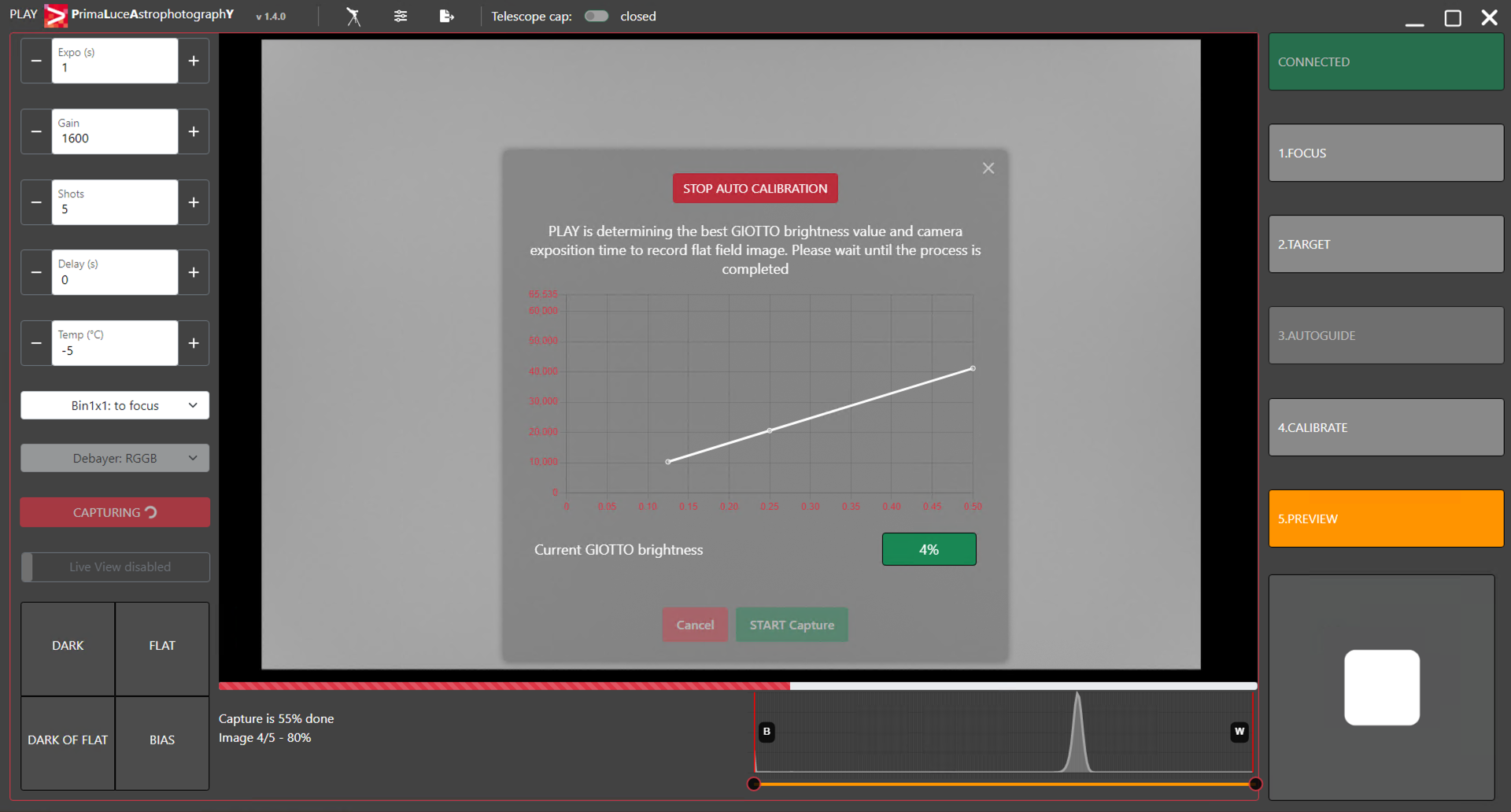This screenshot has height=812, width=1511.
Task: Increase Shots count with plus button
Action: pyautogui.click(x=194, y=202)
